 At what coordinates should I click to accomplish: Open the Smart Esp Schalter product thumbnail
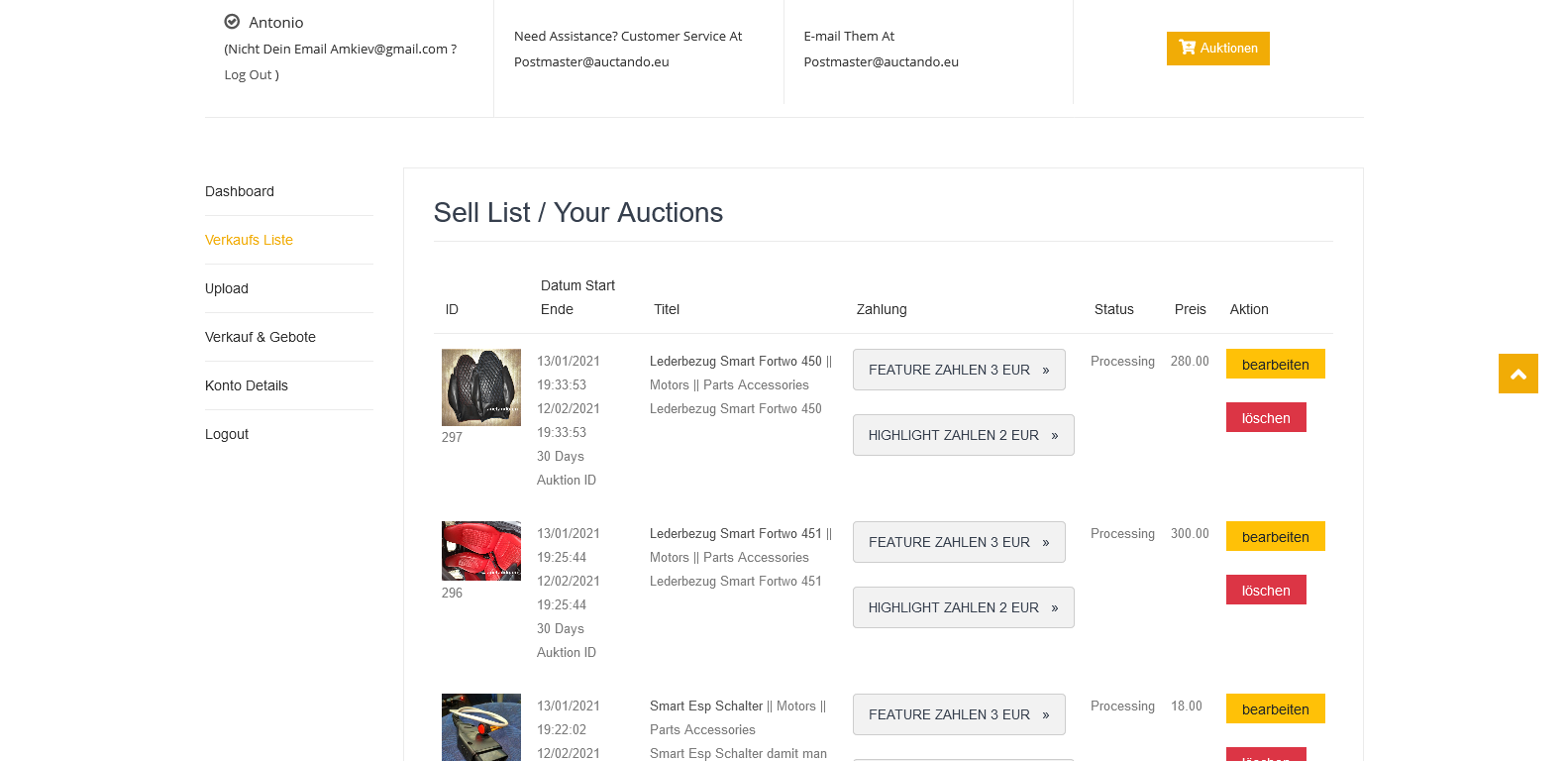(481, 727)
